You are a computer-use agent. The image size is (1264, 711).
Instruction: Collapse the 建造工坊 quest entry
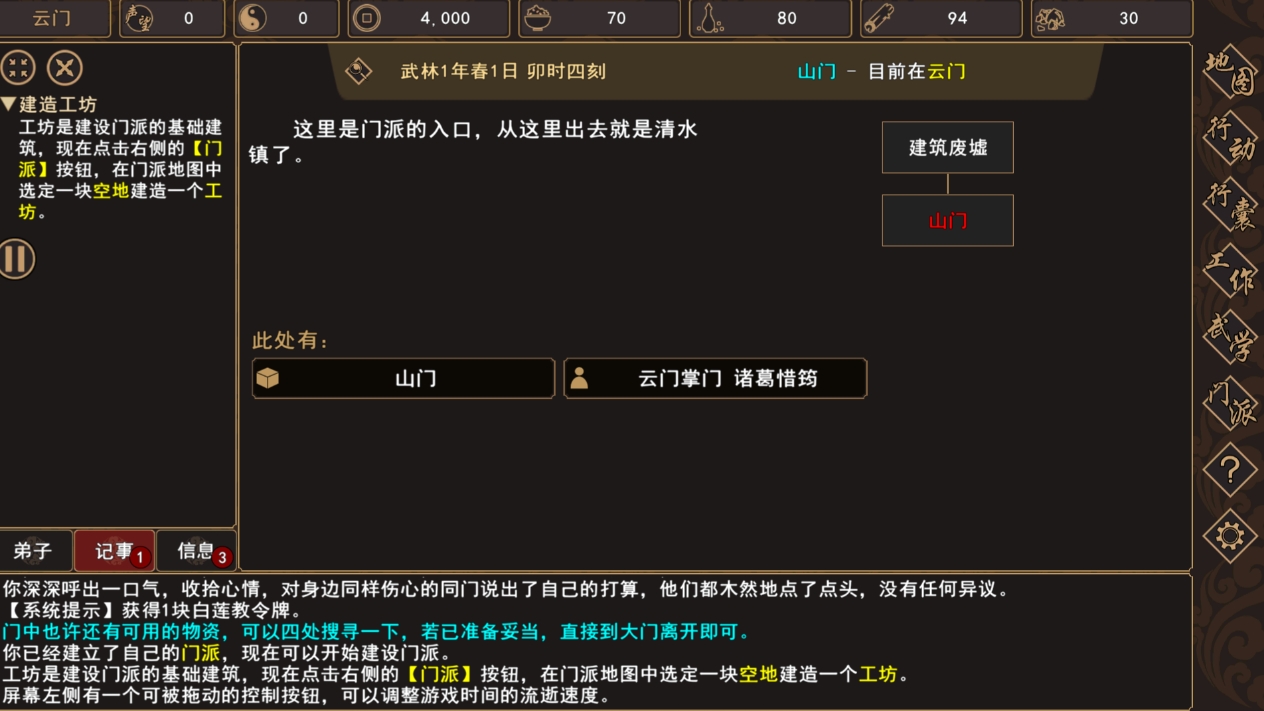[x=49, y=104]
